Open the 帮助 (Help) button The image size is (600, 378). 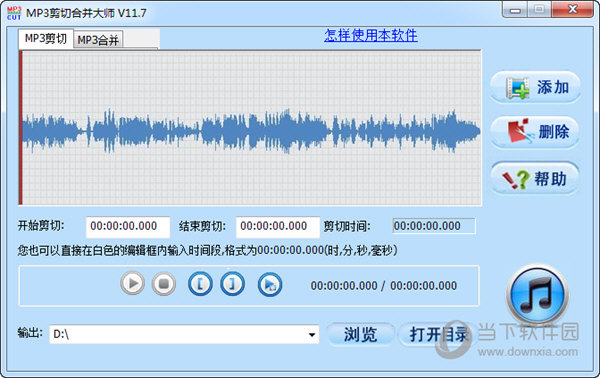coord(535,179)
